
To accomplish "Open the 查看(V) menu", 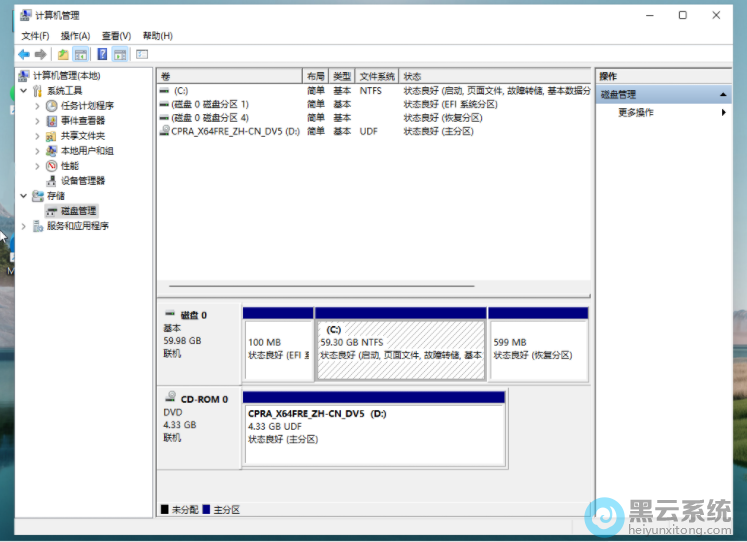I will pos(116,36).
